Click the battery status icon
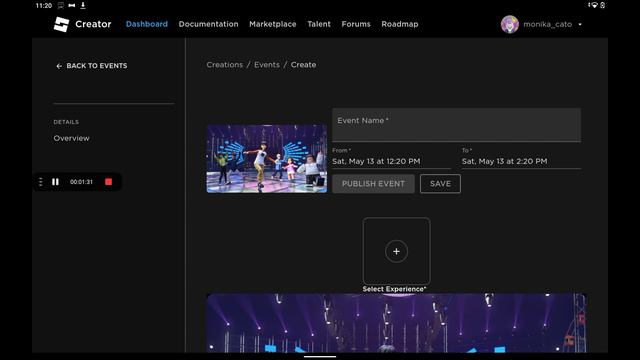 coord(602,5)
